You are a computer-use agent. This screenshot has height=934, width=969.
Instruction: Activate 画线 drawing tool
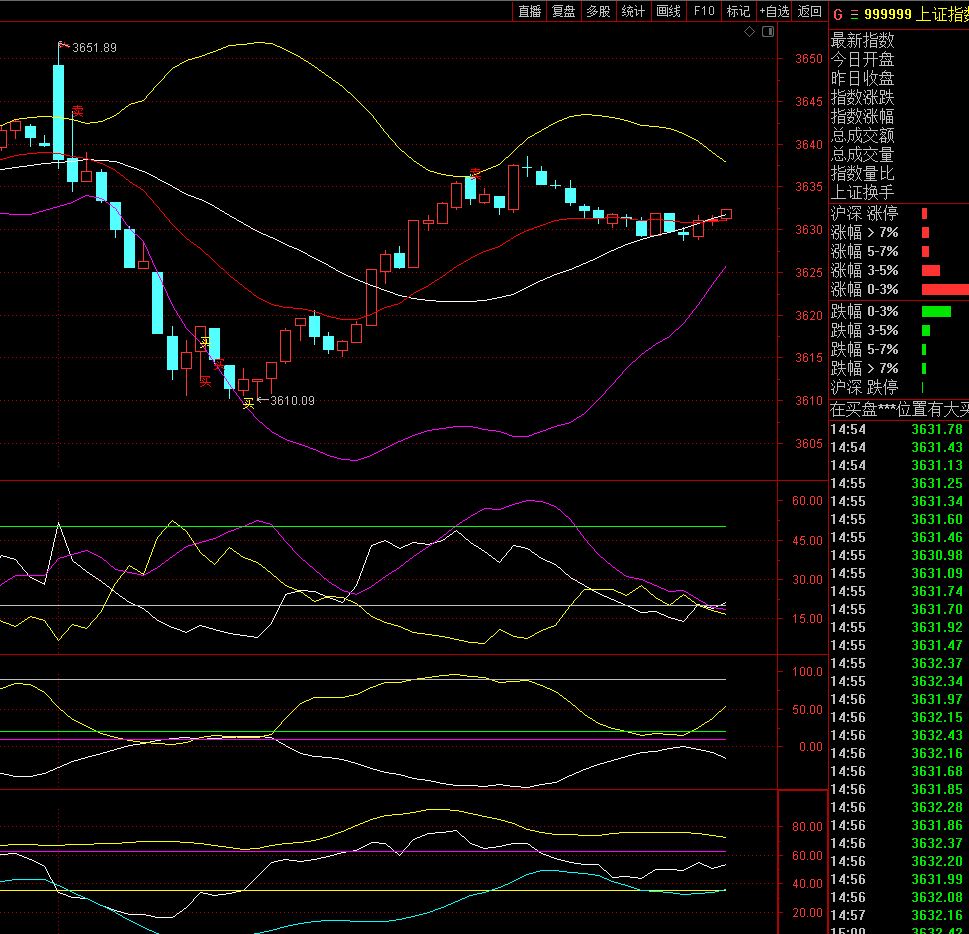(669, 11)
